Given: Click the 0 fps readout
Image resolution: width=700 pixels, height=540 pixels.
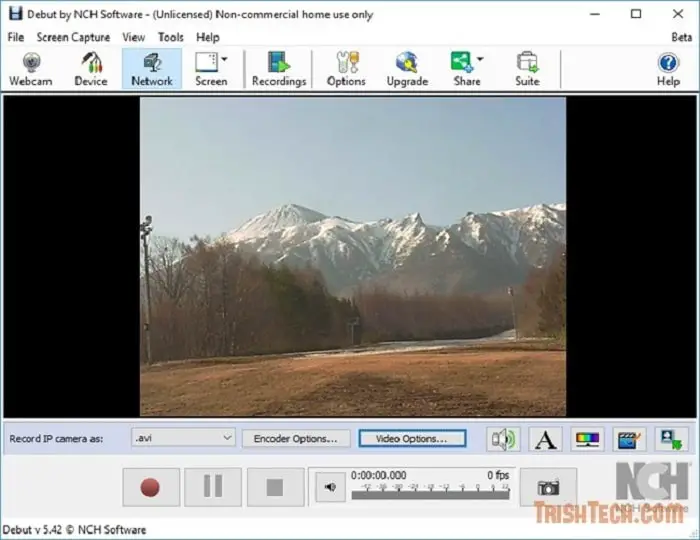Looking at the screenshot, I should click(x=498, y=475).
